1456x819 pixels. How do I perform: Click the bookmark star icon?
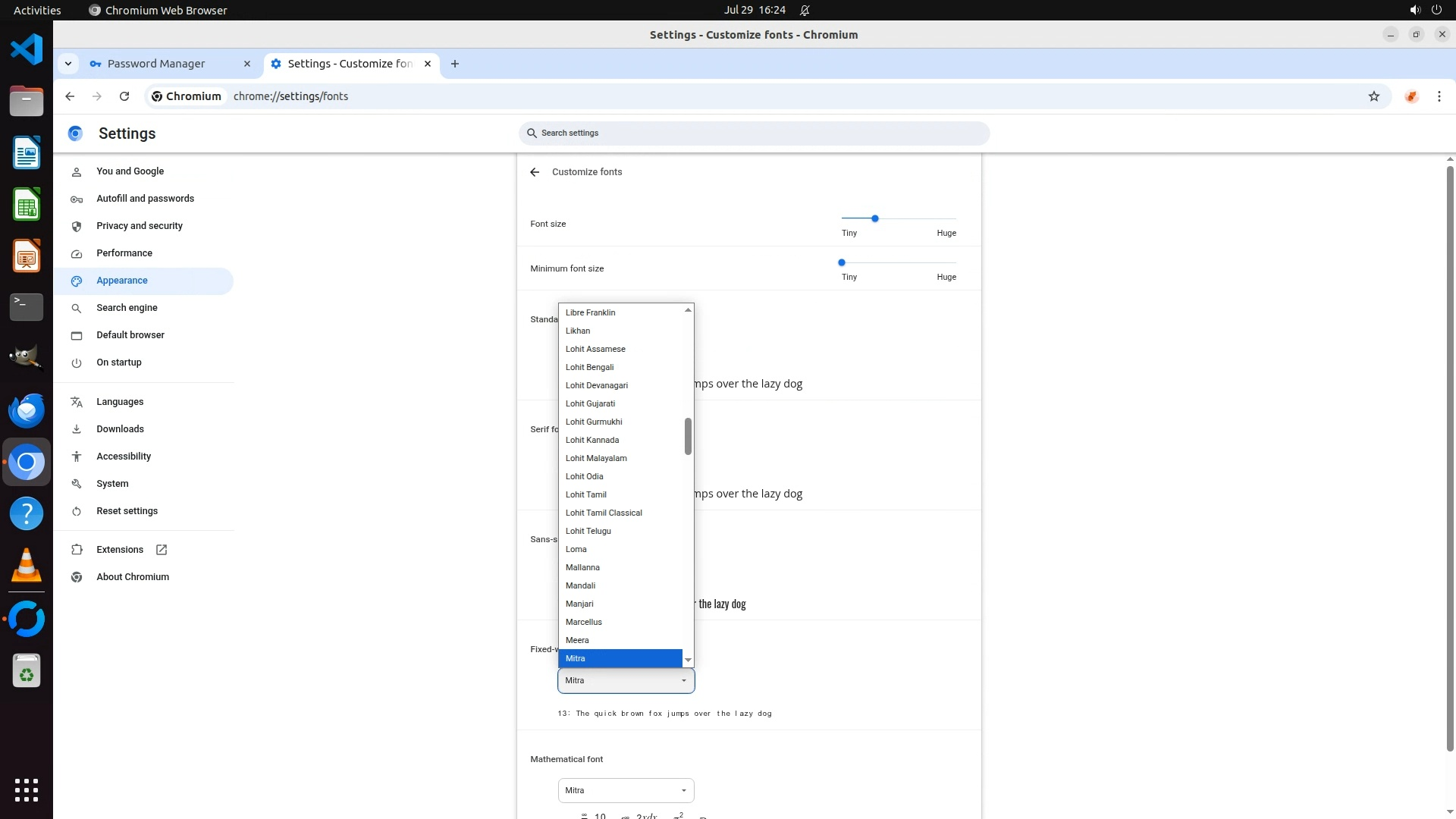tap(1373, 96)
